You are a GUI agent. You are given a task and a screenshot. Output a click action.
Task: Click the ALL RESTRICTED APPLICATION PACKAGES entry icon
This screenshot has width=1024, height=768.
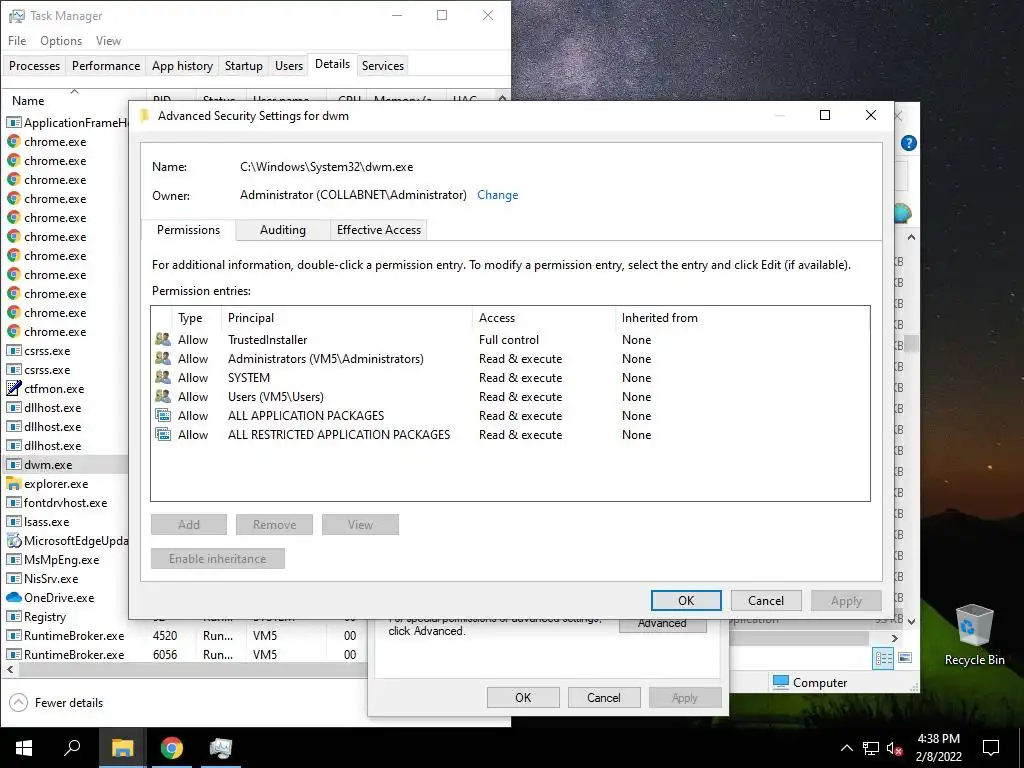[163, 434]
